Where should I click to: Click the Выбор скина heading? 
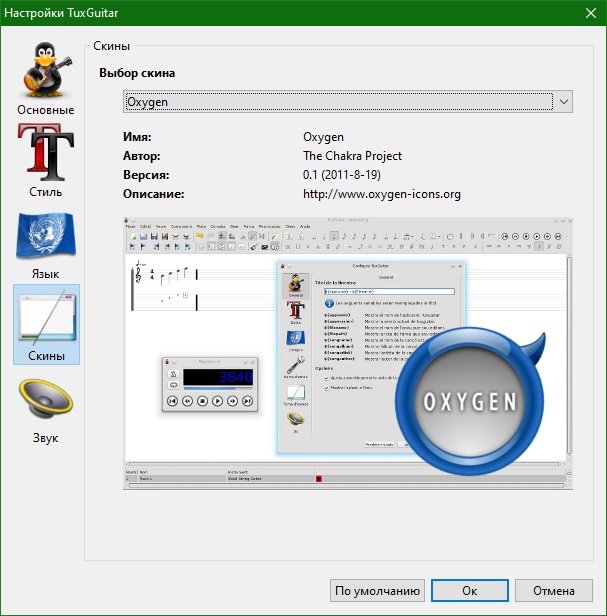point(137,73)
